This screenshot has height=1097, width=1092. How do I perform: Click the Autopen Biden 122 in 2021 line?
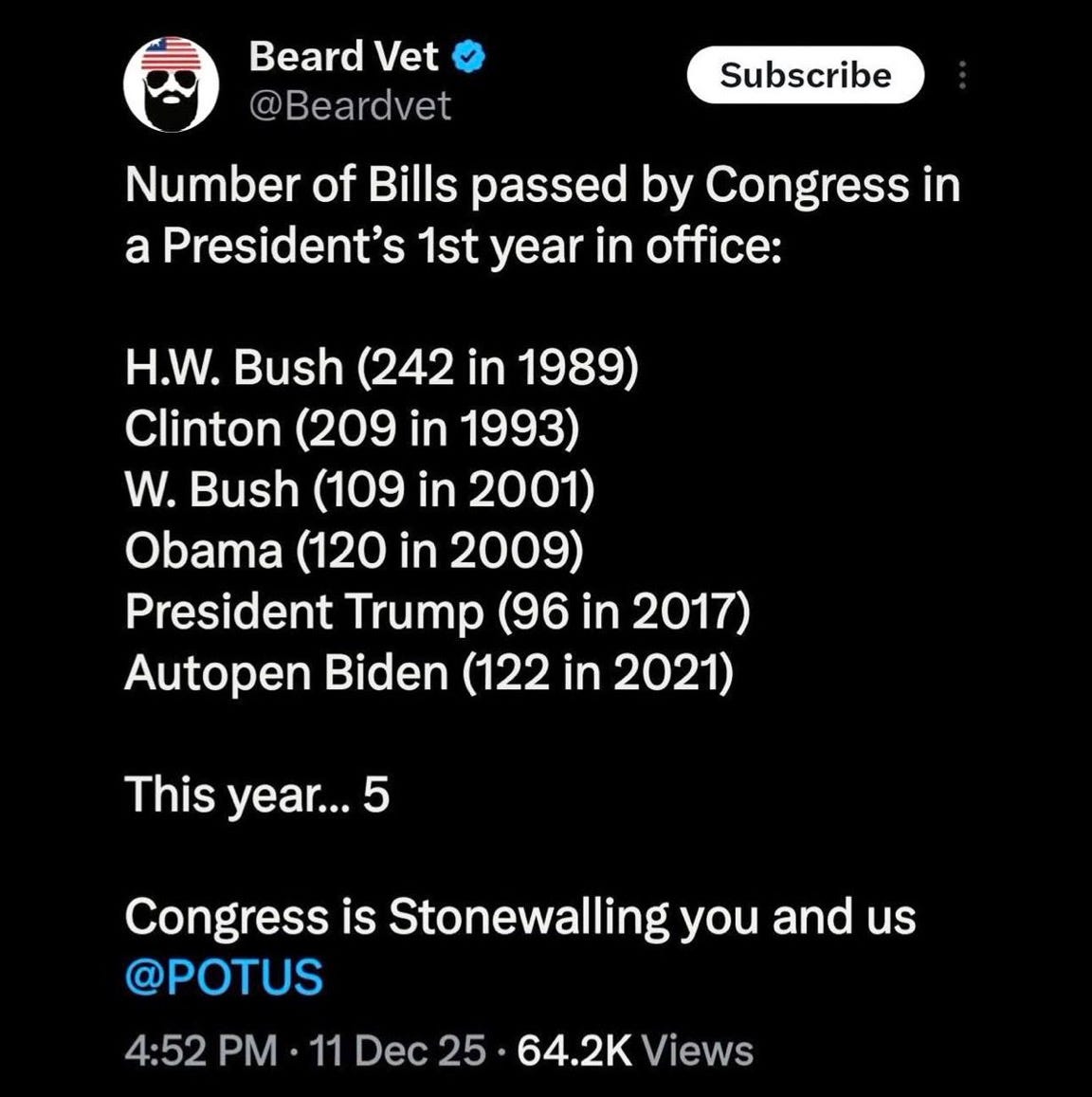pos(428,672)
